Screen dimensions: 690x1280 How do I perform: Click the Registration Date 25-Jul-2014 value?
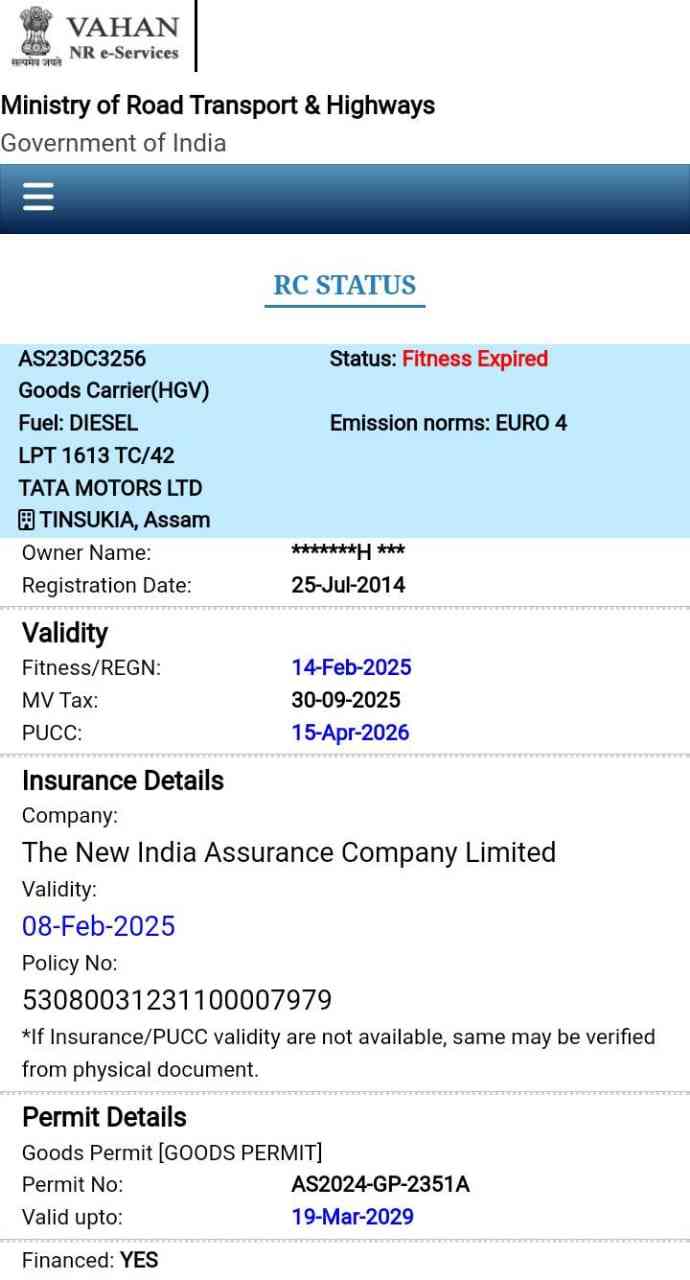click(348, 585)
